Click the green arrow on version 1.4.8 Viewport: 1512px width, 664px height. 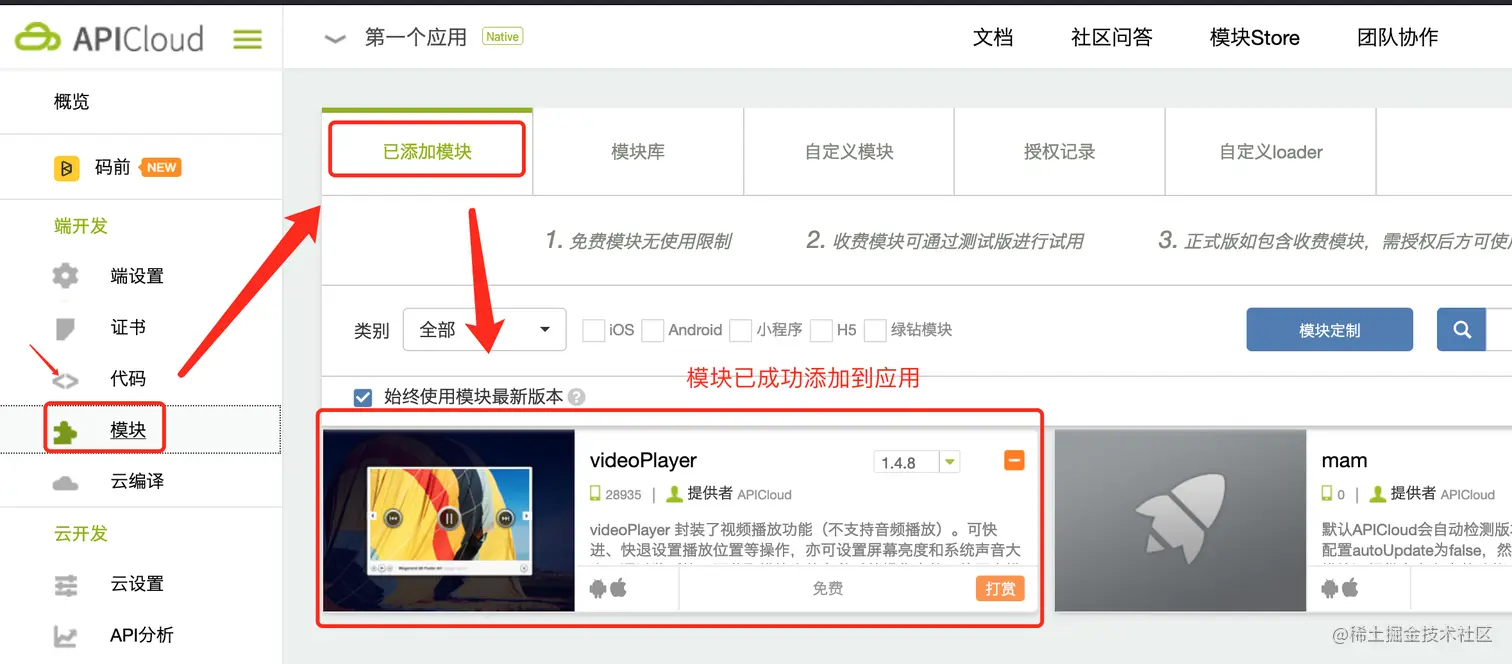tap(950, 462)
